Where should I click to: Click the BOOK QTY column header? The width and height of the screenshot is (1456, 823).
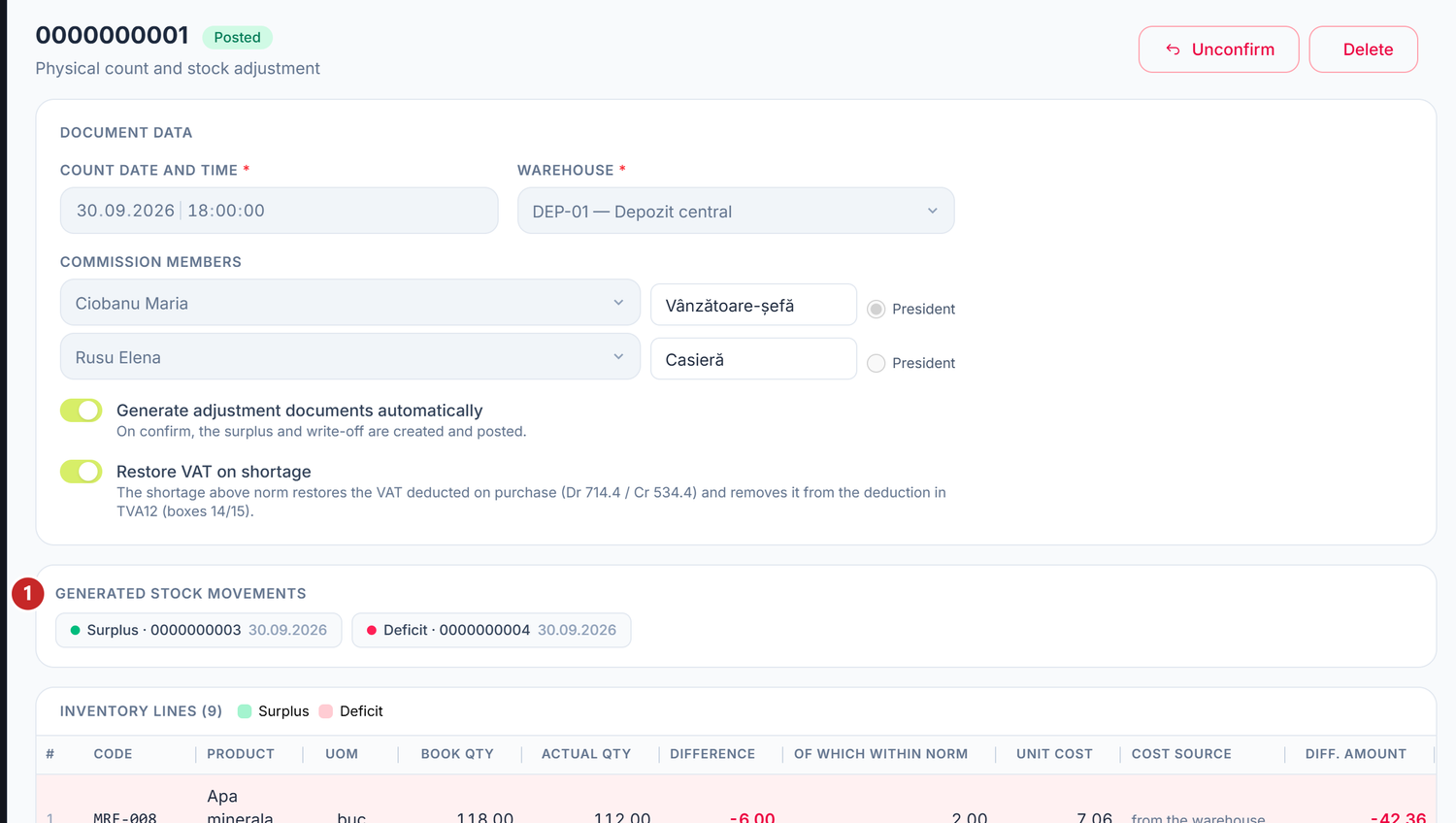457,754
